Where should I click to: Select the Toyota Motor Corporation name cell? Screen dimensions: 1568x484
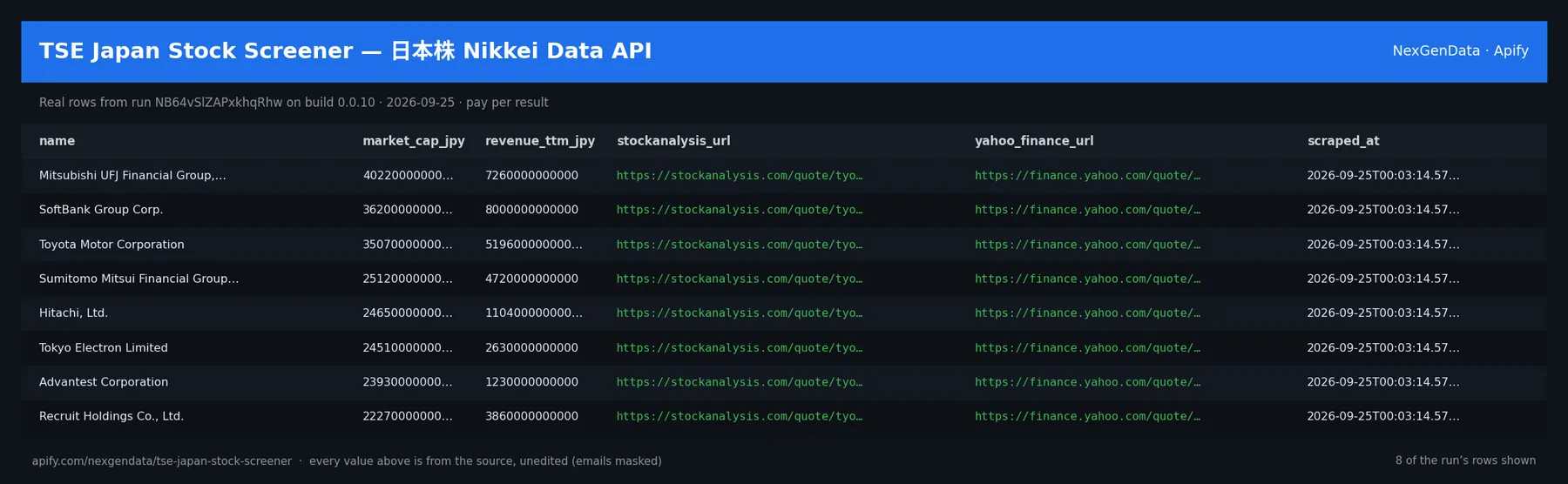pos(112,245)
